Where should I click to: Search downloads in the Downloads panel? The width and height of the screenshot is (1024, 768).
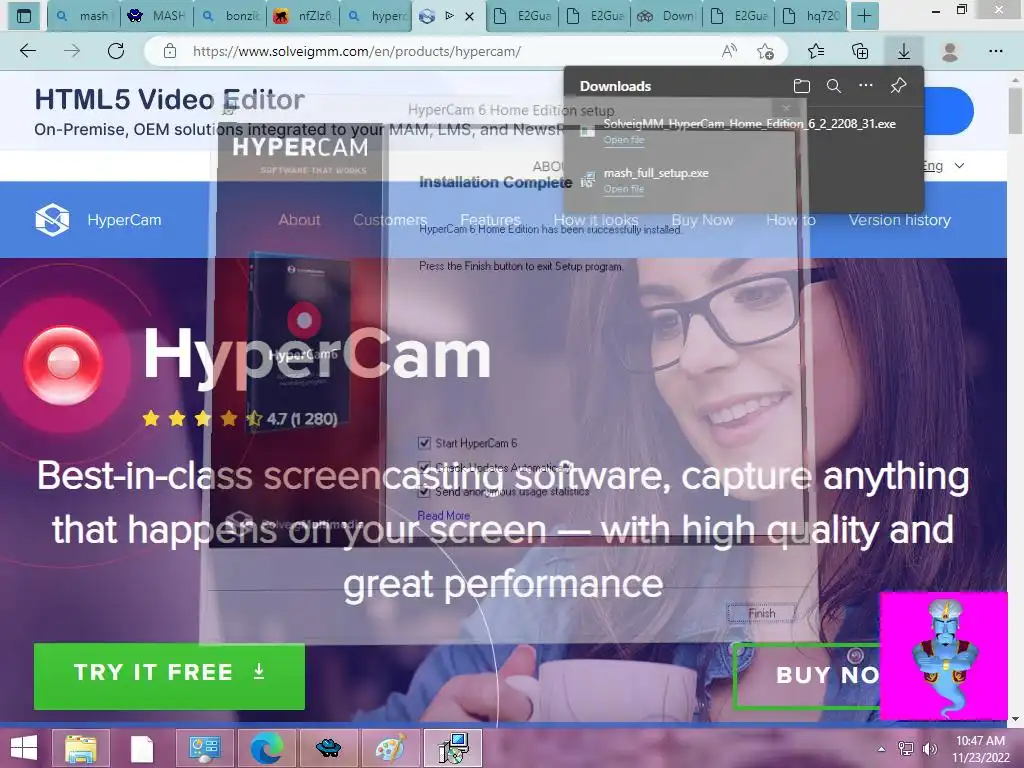tap(834, 86)
